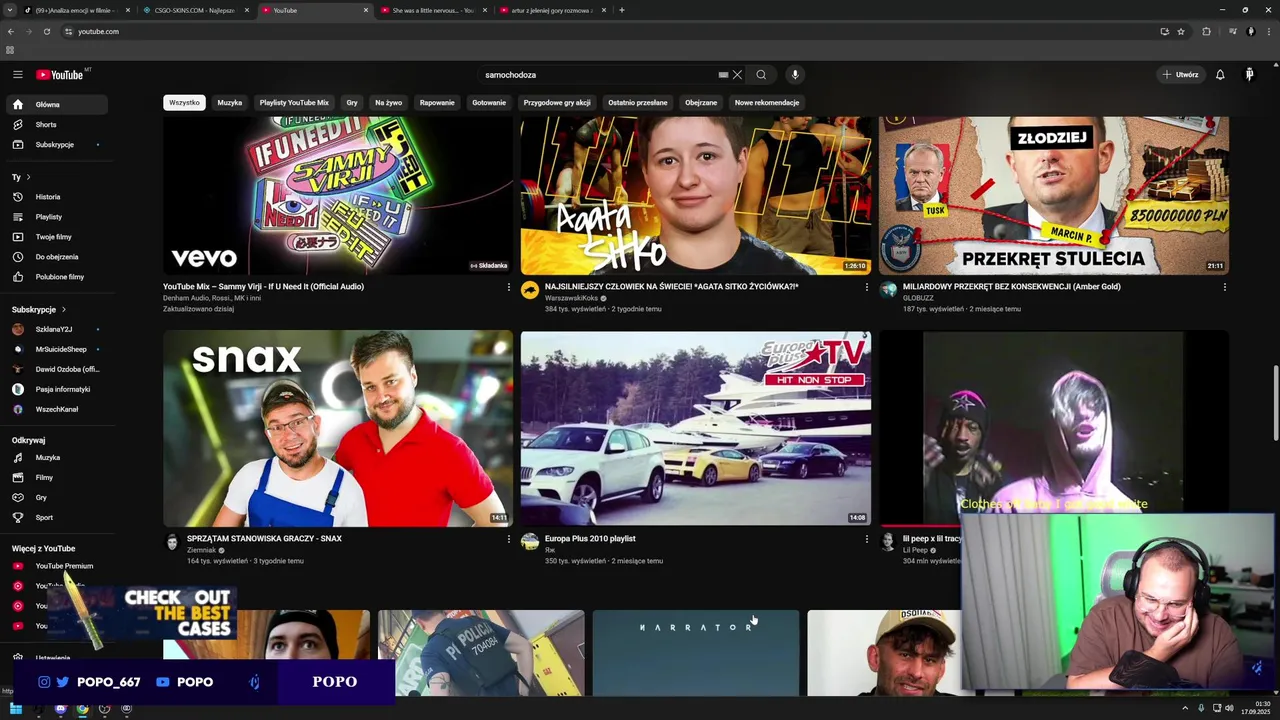The height and width of the screenshot is (720, 1280).
Task: Open Sport under Odkrywaj
Action: (x=56, y=518)
